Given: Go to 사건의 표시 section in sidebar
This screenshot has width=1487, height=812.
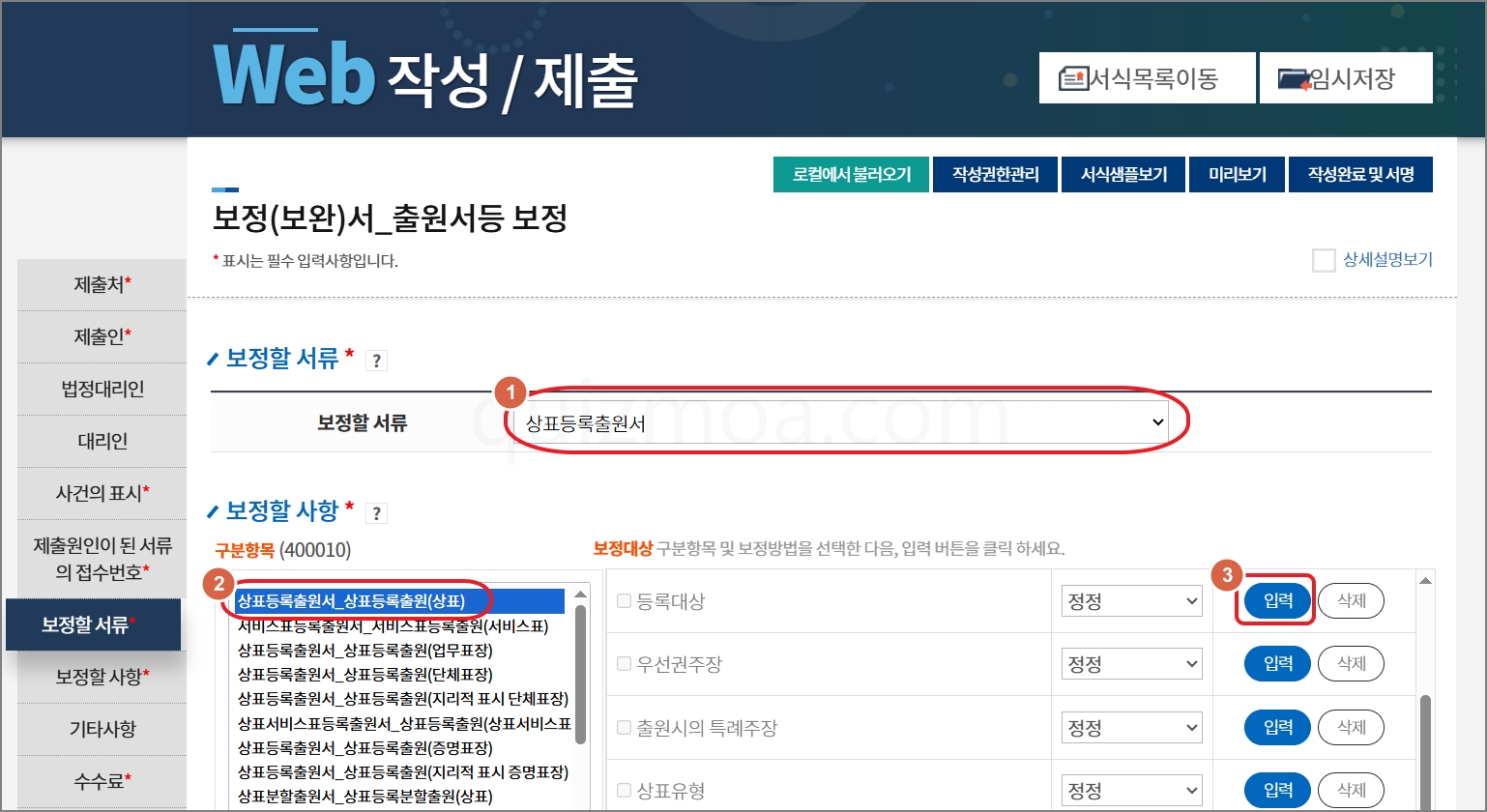Looking at the screenshot, I should (x=102, y=494).
